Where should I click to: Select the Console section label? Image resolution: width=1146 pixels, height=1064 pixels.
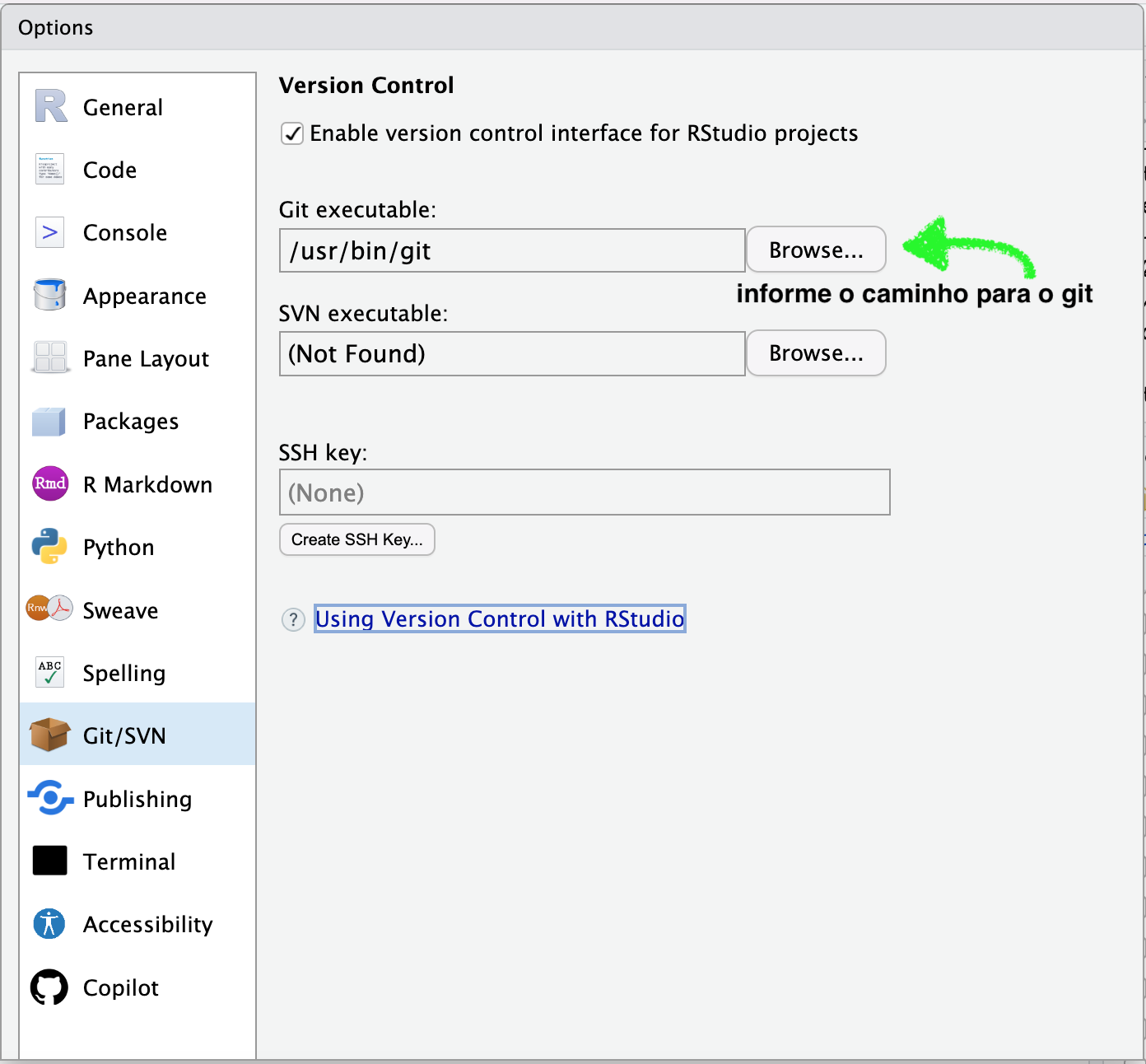point(125,232)
